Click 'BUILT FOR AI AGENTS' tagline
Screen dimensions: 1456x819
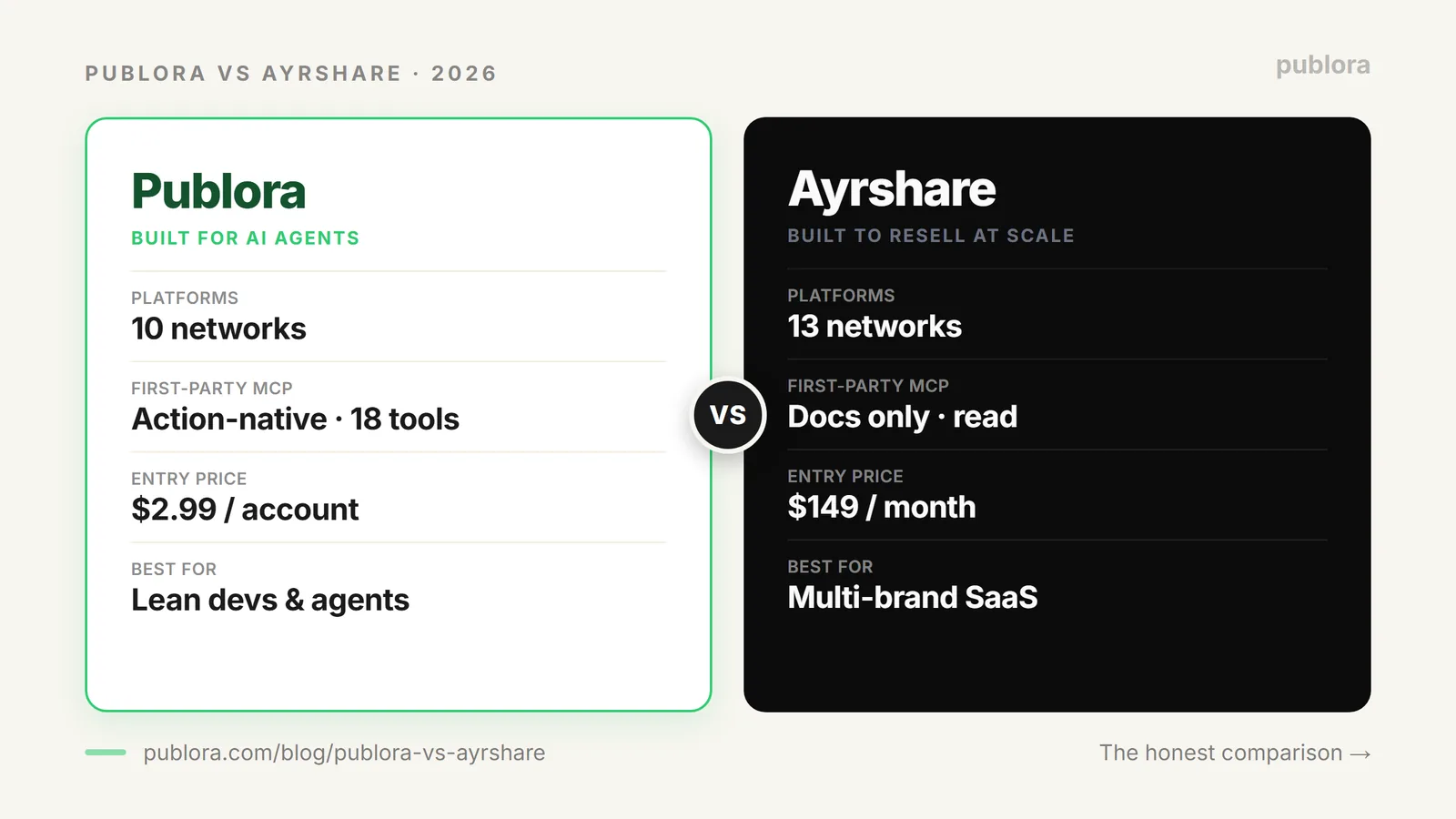[246, 238]
